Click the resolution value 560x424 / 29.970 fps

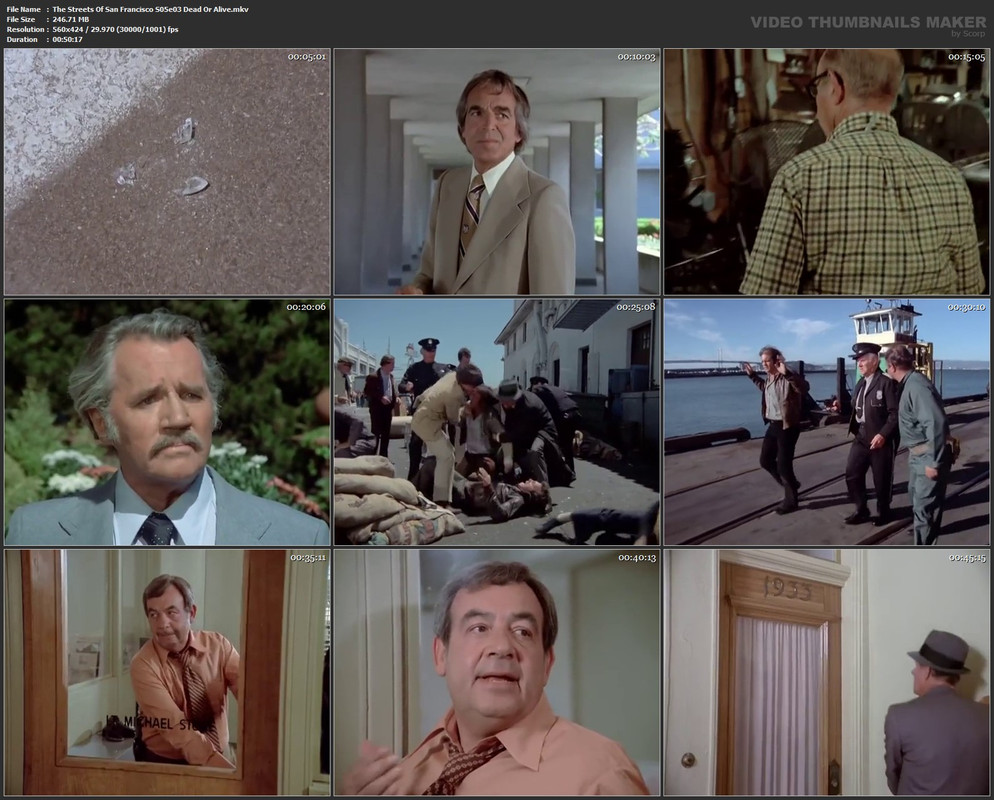tap(115, 29)
